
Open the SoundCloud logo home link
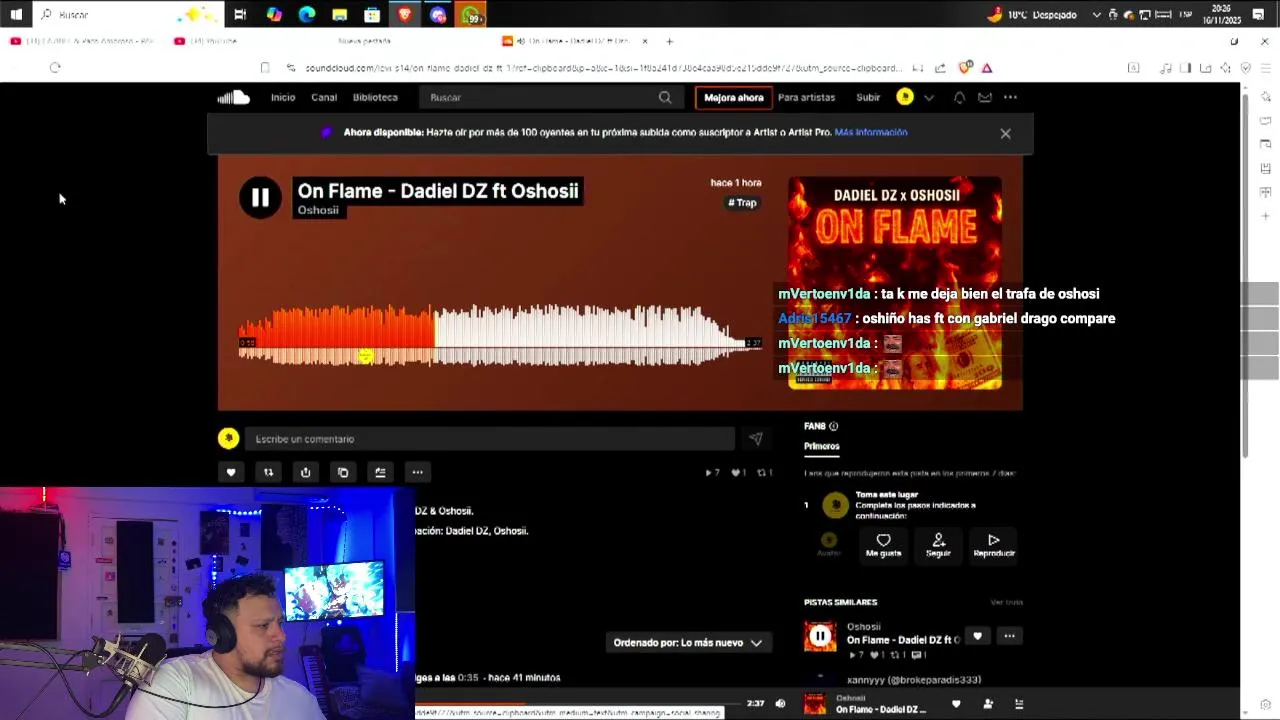coord(234,97)
